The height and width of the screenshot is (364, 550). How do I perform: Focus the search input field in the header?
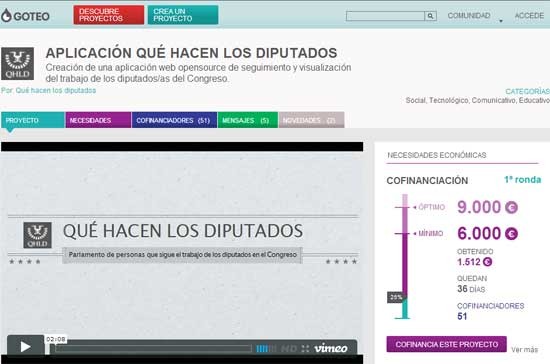coord(385,16)
